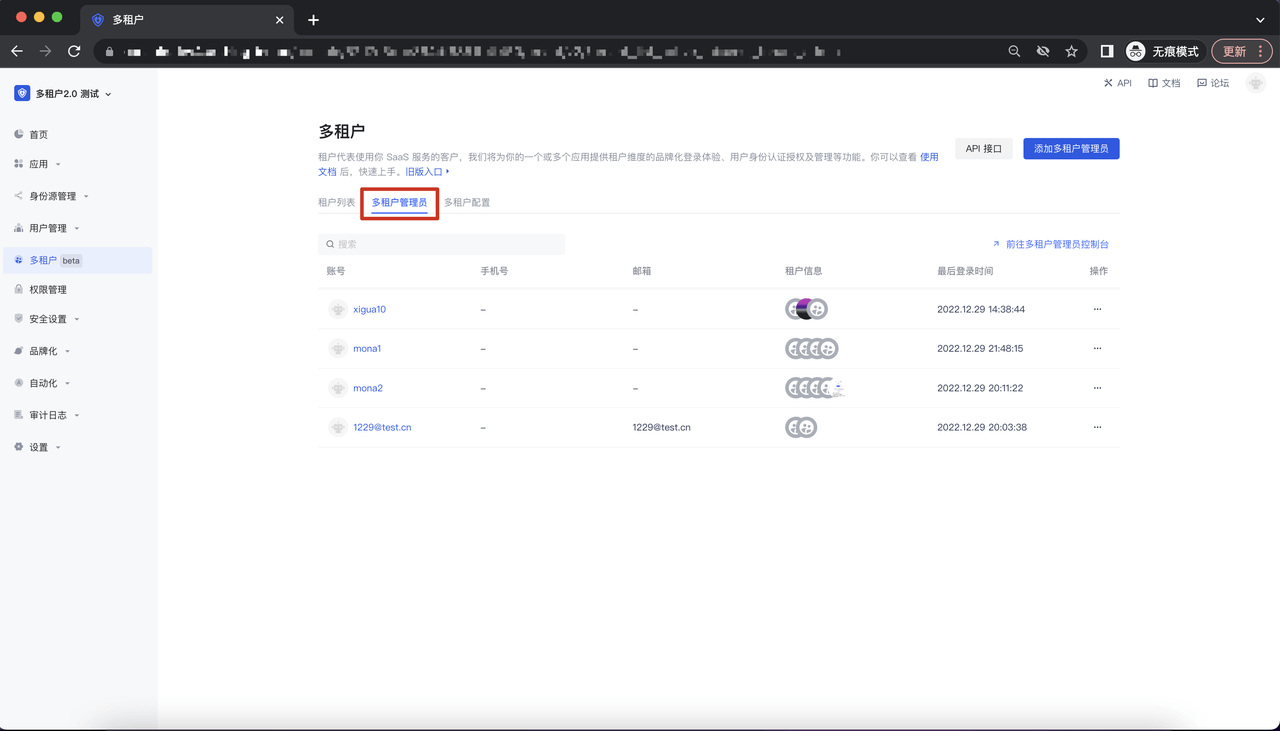Open the actions menu for the mona2 row

point(1097,388)
